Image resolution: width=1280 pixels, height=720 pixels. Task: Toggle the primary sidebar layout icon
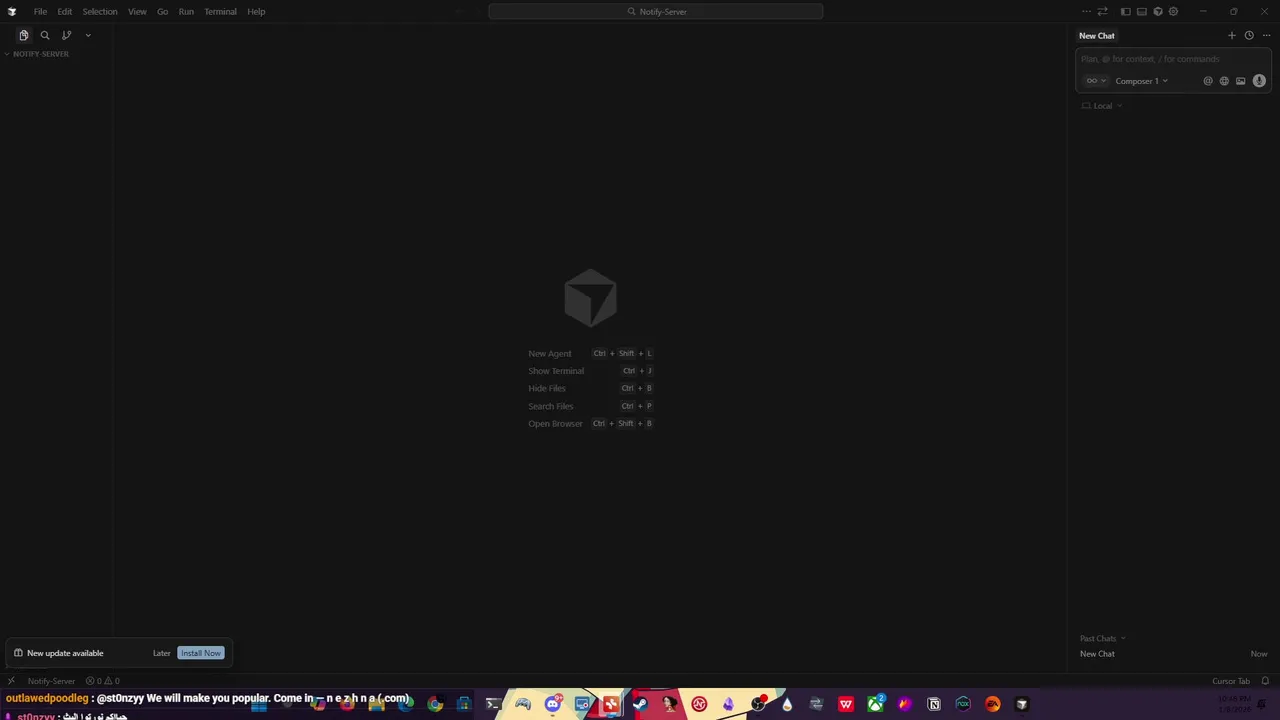pyautogui.click(x=1125, y=11)
